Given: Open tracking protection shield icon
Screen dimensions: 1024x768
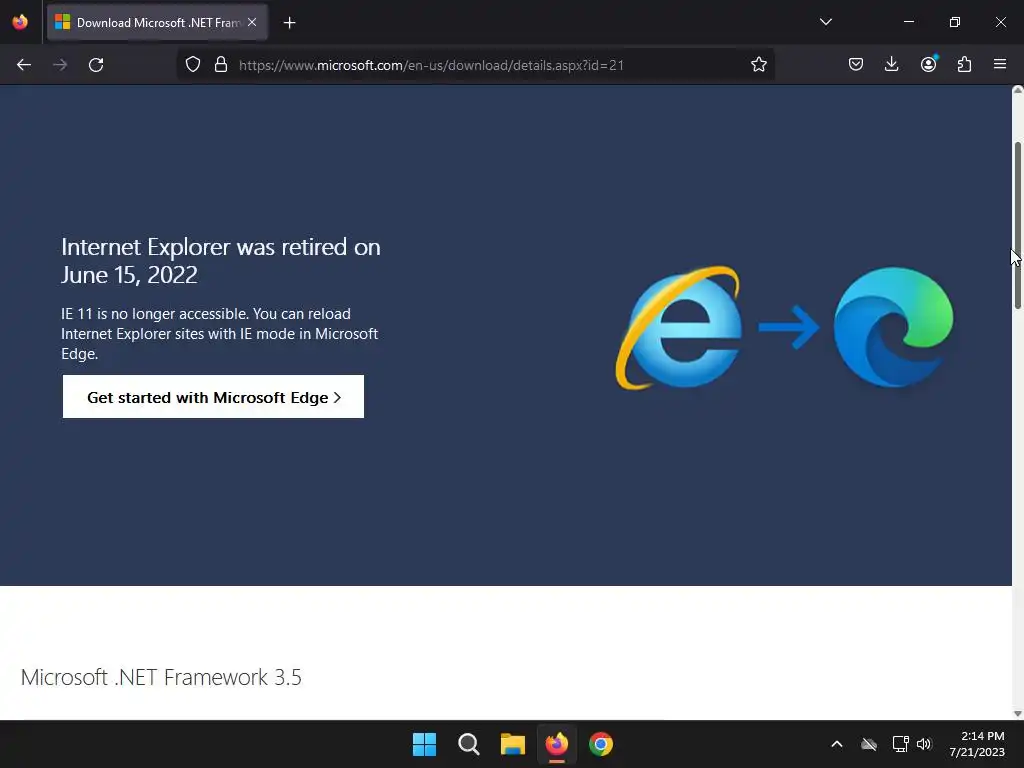Looking at the screenshot, I should [193, 65].
